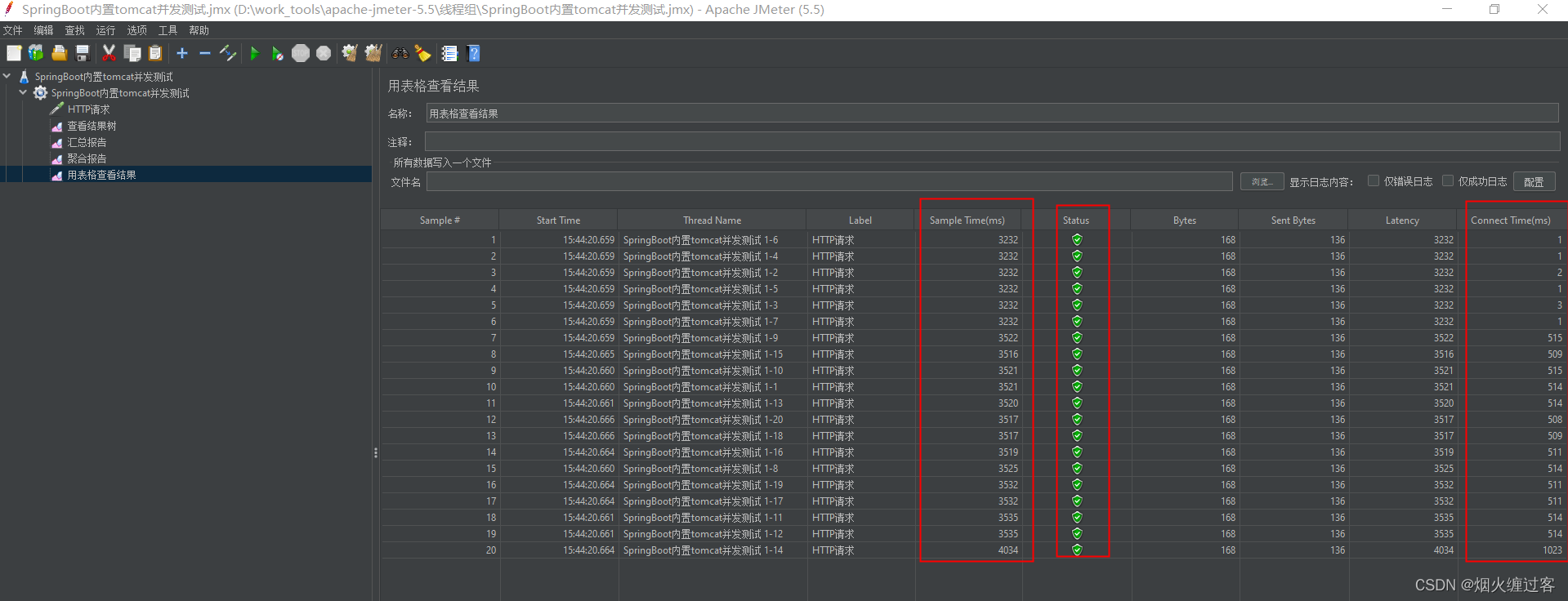Click the split pane divider handle
The image size is (1568, 601).
[x=375, y=452]
